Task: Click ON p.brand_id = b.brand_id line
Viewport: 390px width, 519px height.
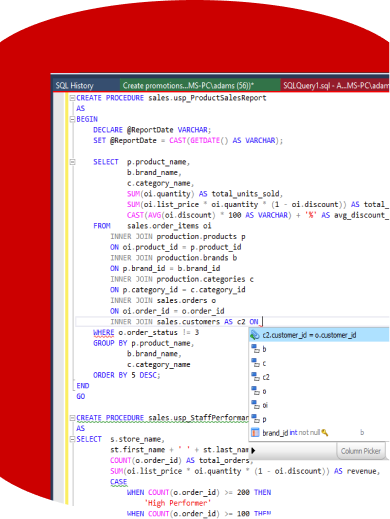Action: pos(165,269)
